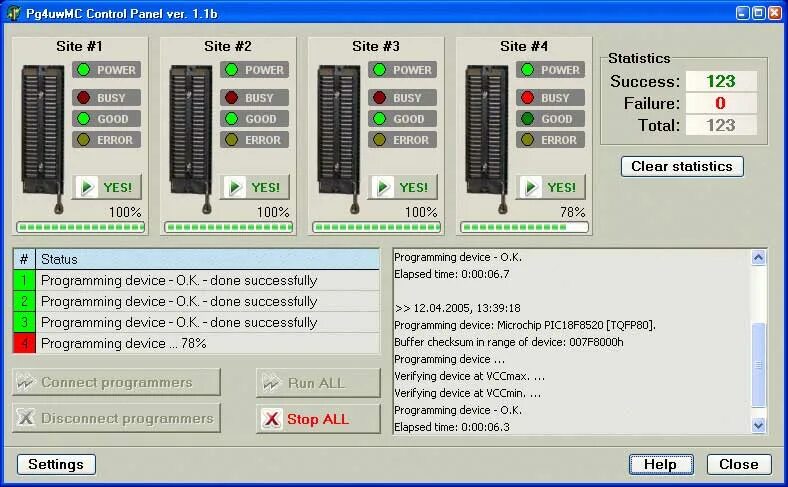The image size is (788, 487).
Task: Click the log scrollbar down arrow
Action: coord(758,426)
